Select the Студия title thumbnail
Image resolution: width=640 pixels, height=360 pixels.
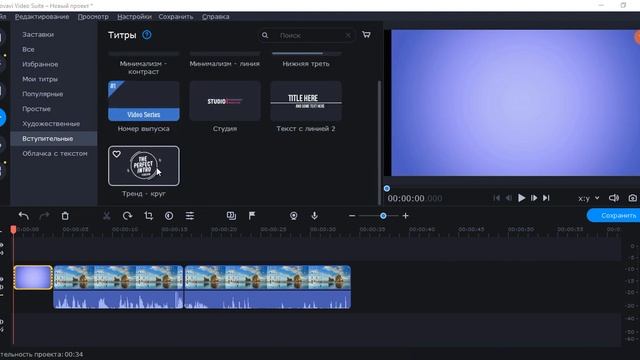click(x=225, y=101)
